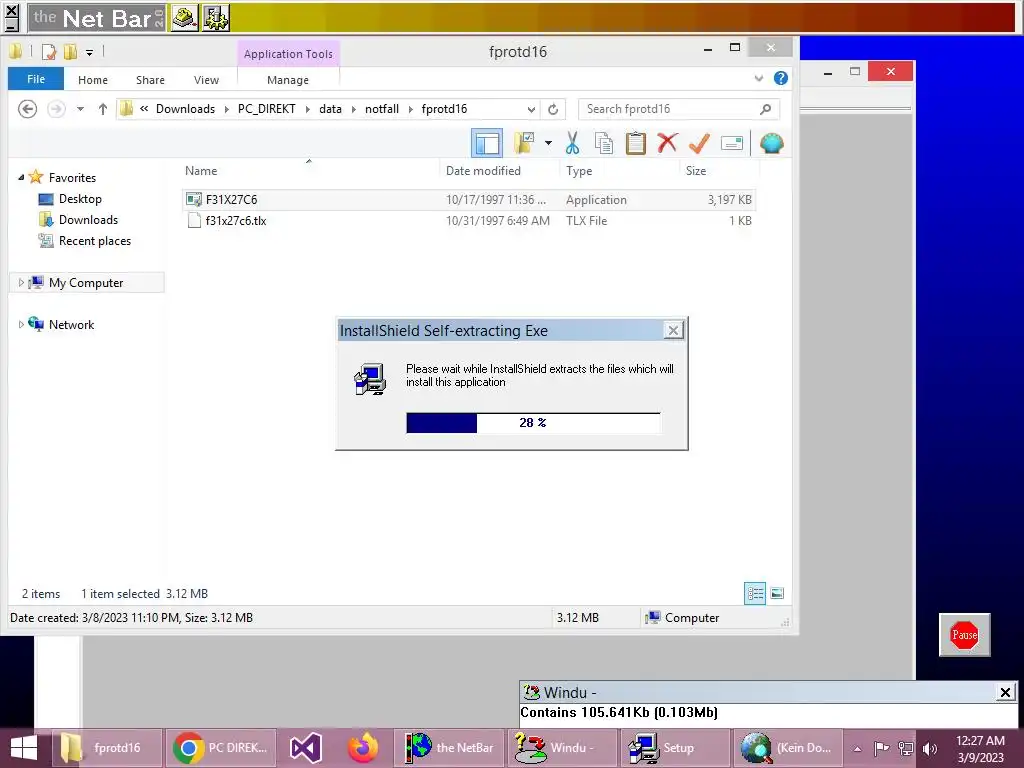Click the folder options toolbar icon

click(x=524, y=143)
